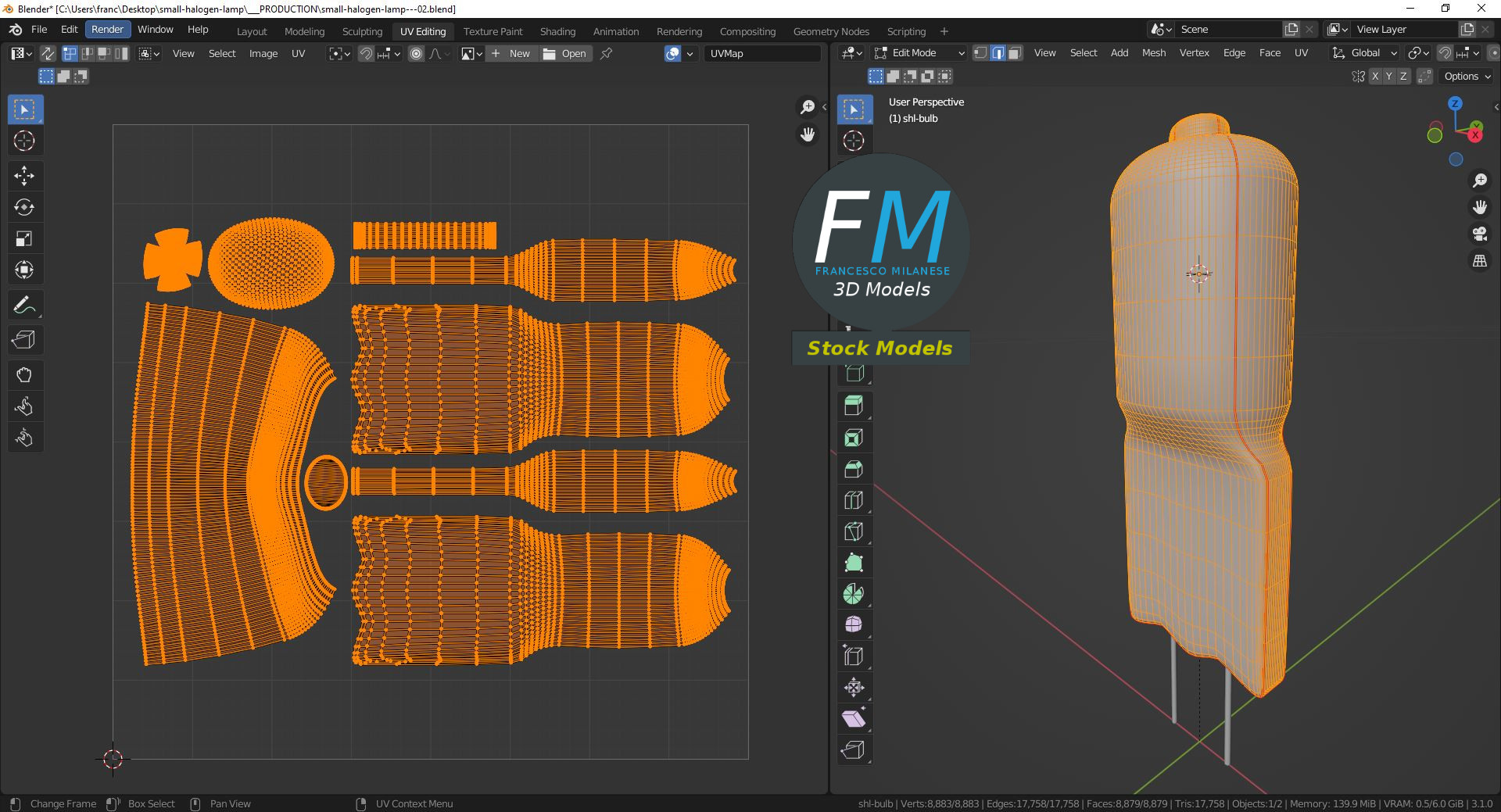
Task: Switch to the Shading workspace tab
Action: (557, 31)
